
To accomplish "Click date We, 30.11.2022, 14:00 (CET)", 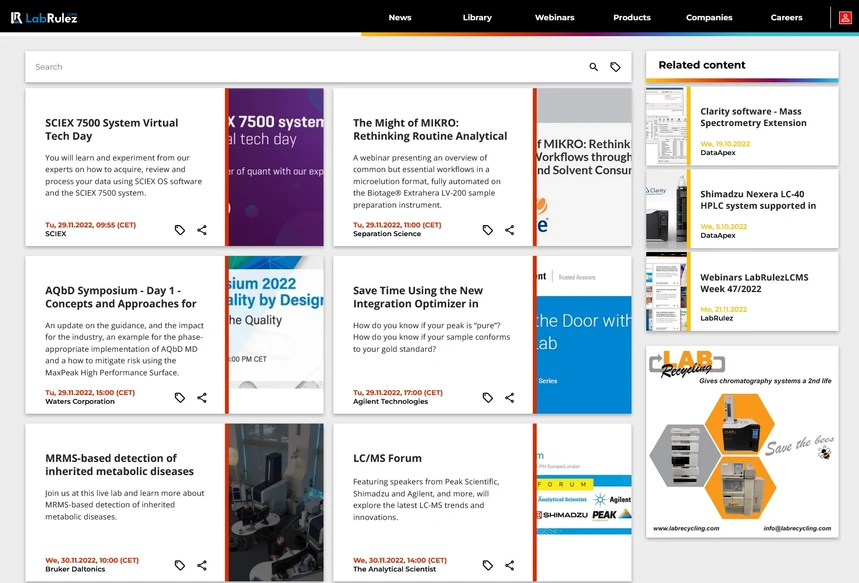I will click(x=400, y=561).
